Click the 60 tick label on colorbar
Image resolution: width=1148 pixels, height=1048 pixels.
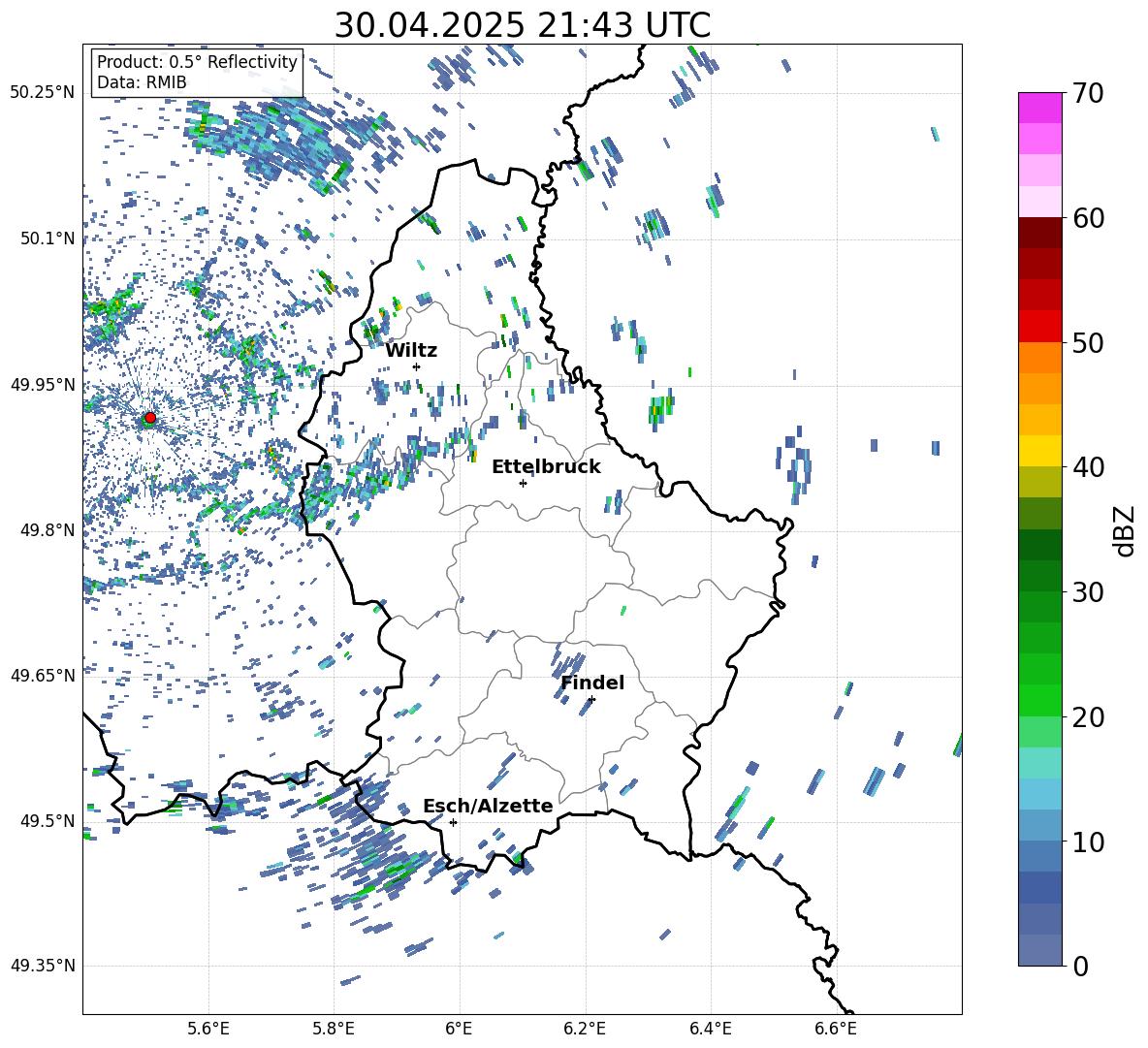click(x=1088, y=217)
